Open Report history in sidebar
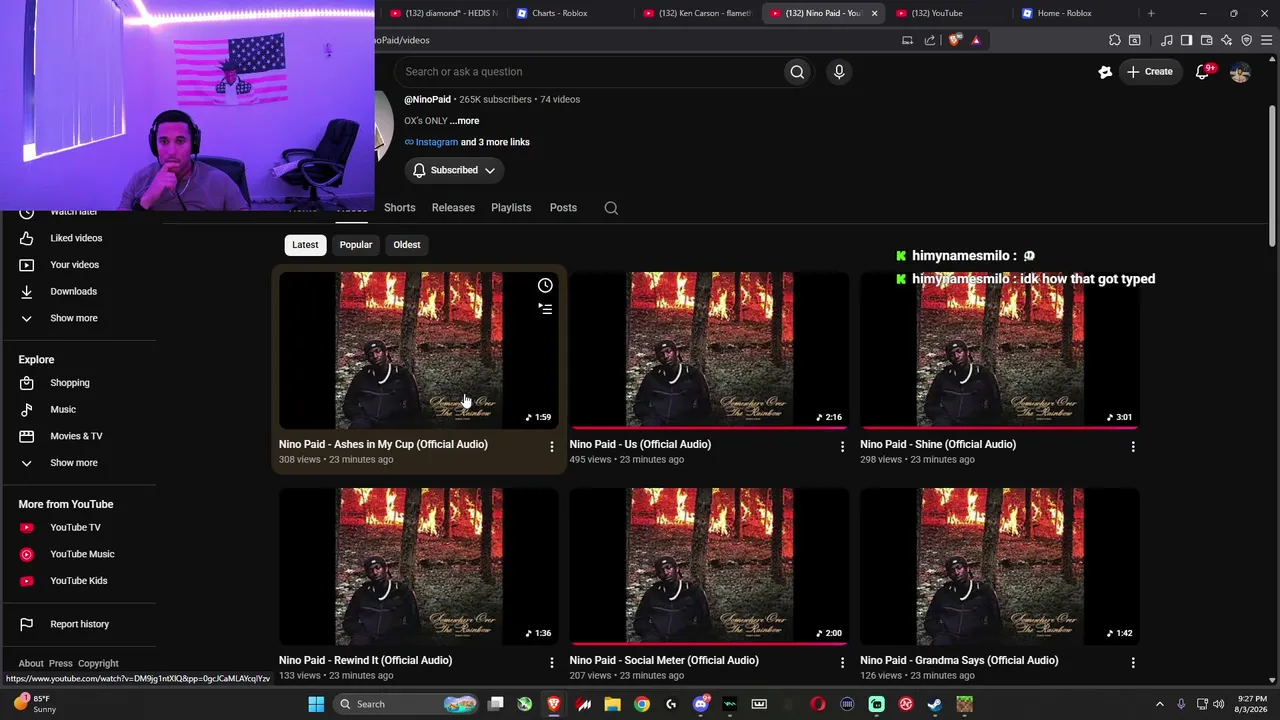Image resolution: width=1280 pixels, height=720 pixels. [x=78, y=624]
